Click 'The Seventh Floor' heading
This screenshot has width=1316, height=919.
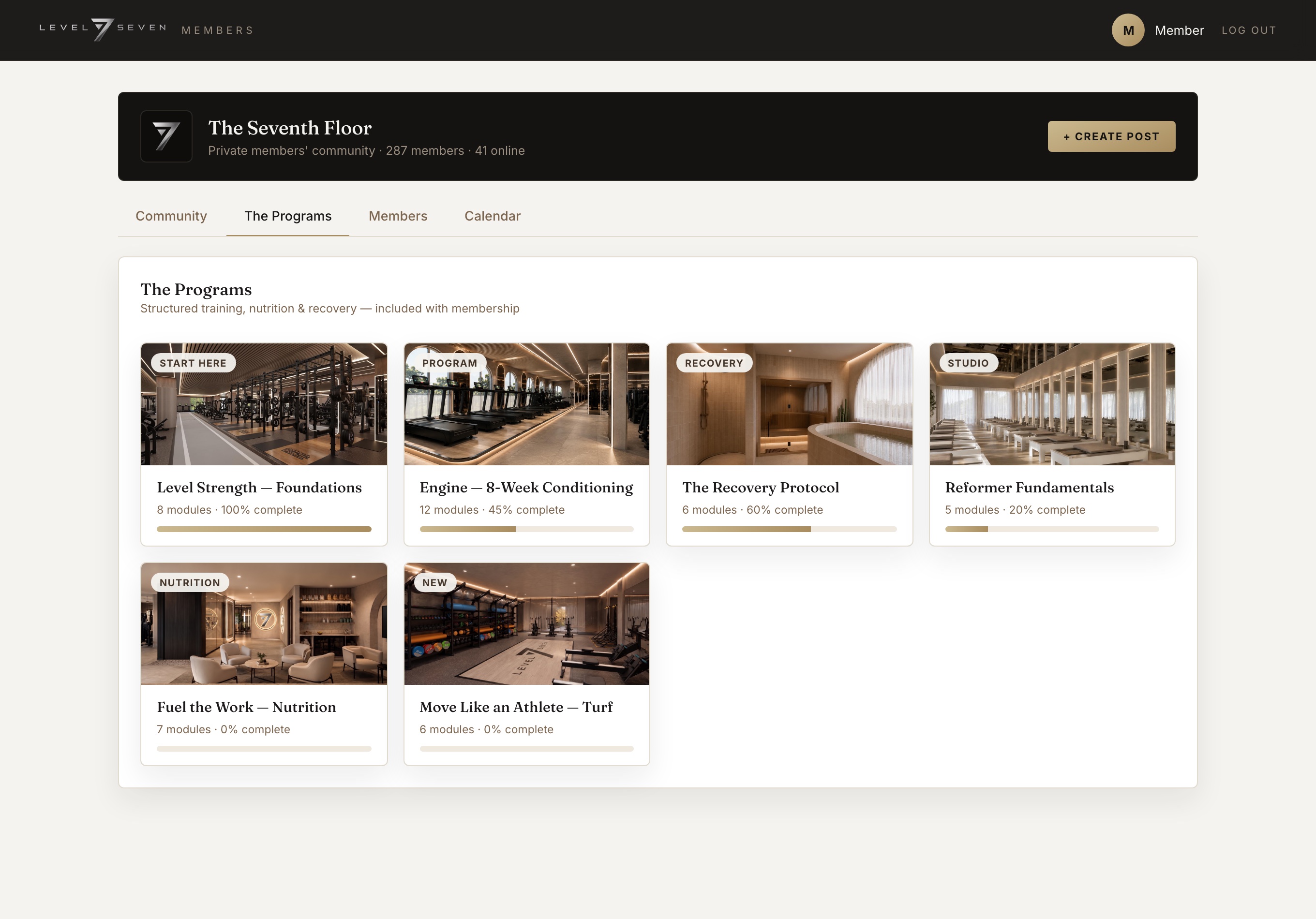(x=290, y=128)
